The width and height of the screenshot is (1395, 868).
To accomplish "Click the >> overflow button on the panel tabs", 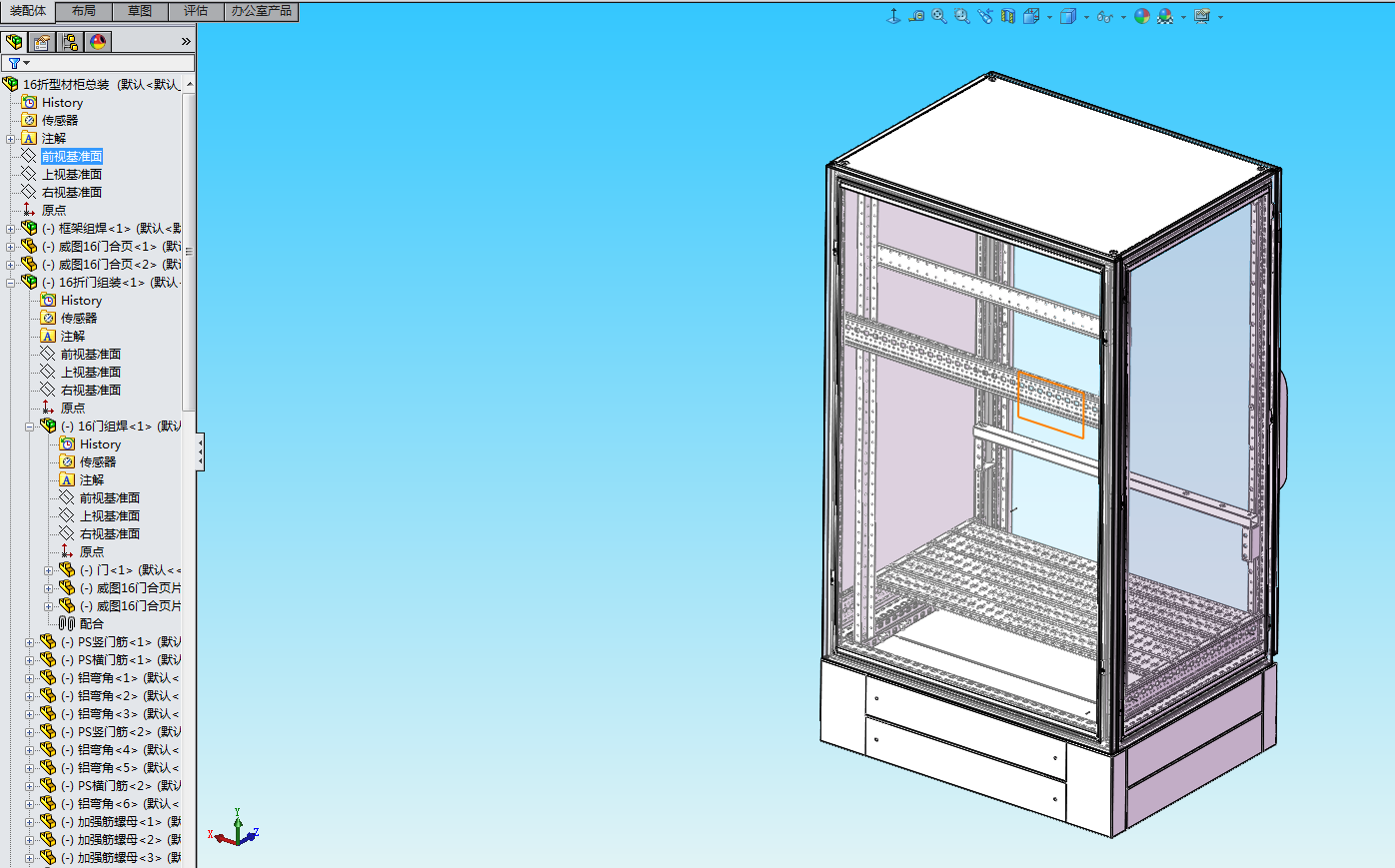I will (185, 42).
